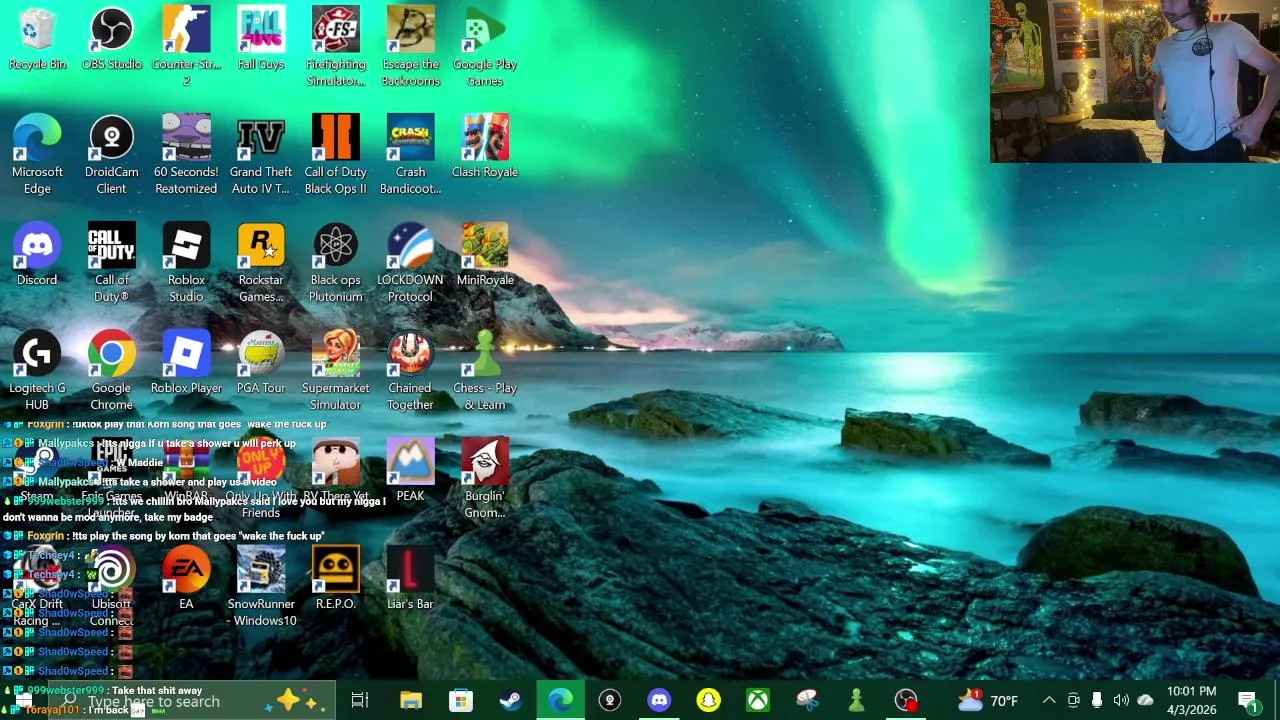Select the Discord desktop shortcut

(x=37, y=255)
